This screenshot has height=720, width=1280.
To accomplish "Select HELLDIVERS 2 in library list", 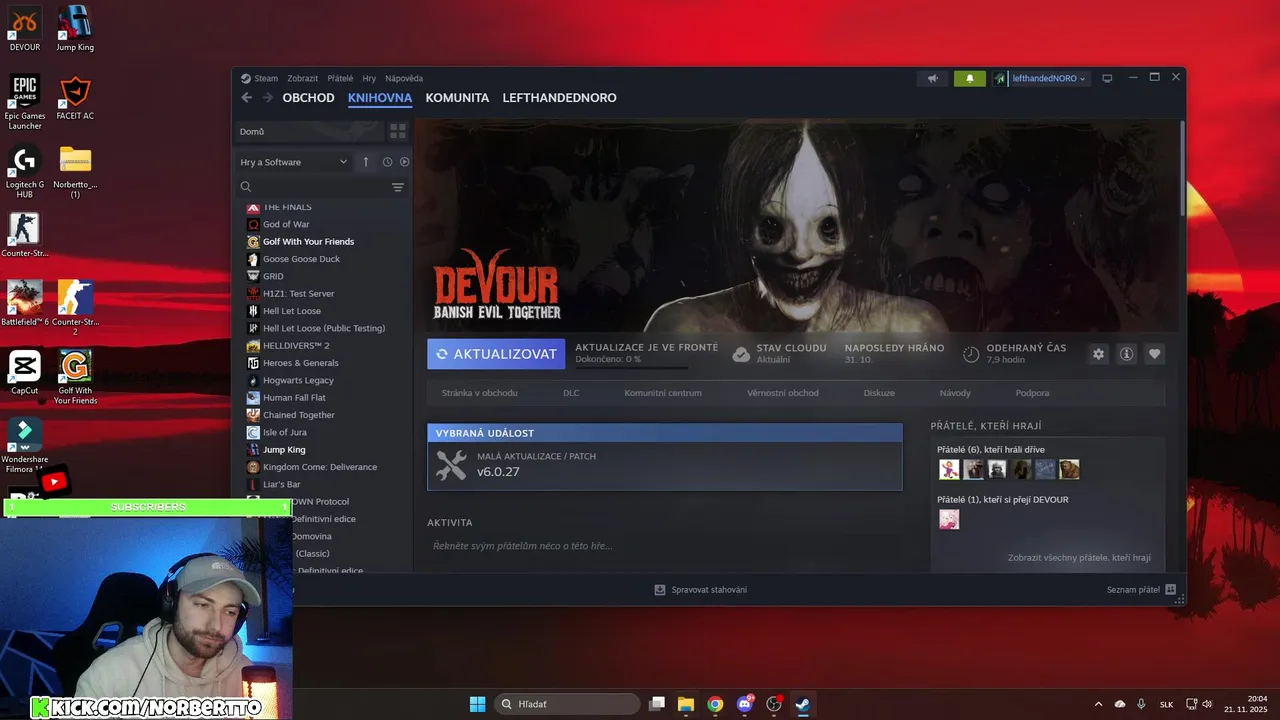I will 296,345.
